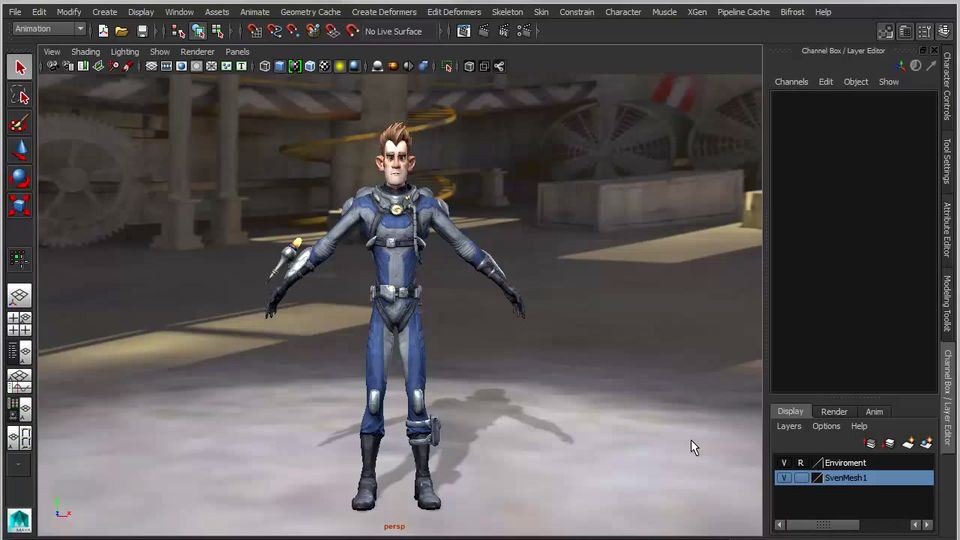Open the Tool Settings side tab
Viewport: 960px width, 540px height.
coord(947,160)
